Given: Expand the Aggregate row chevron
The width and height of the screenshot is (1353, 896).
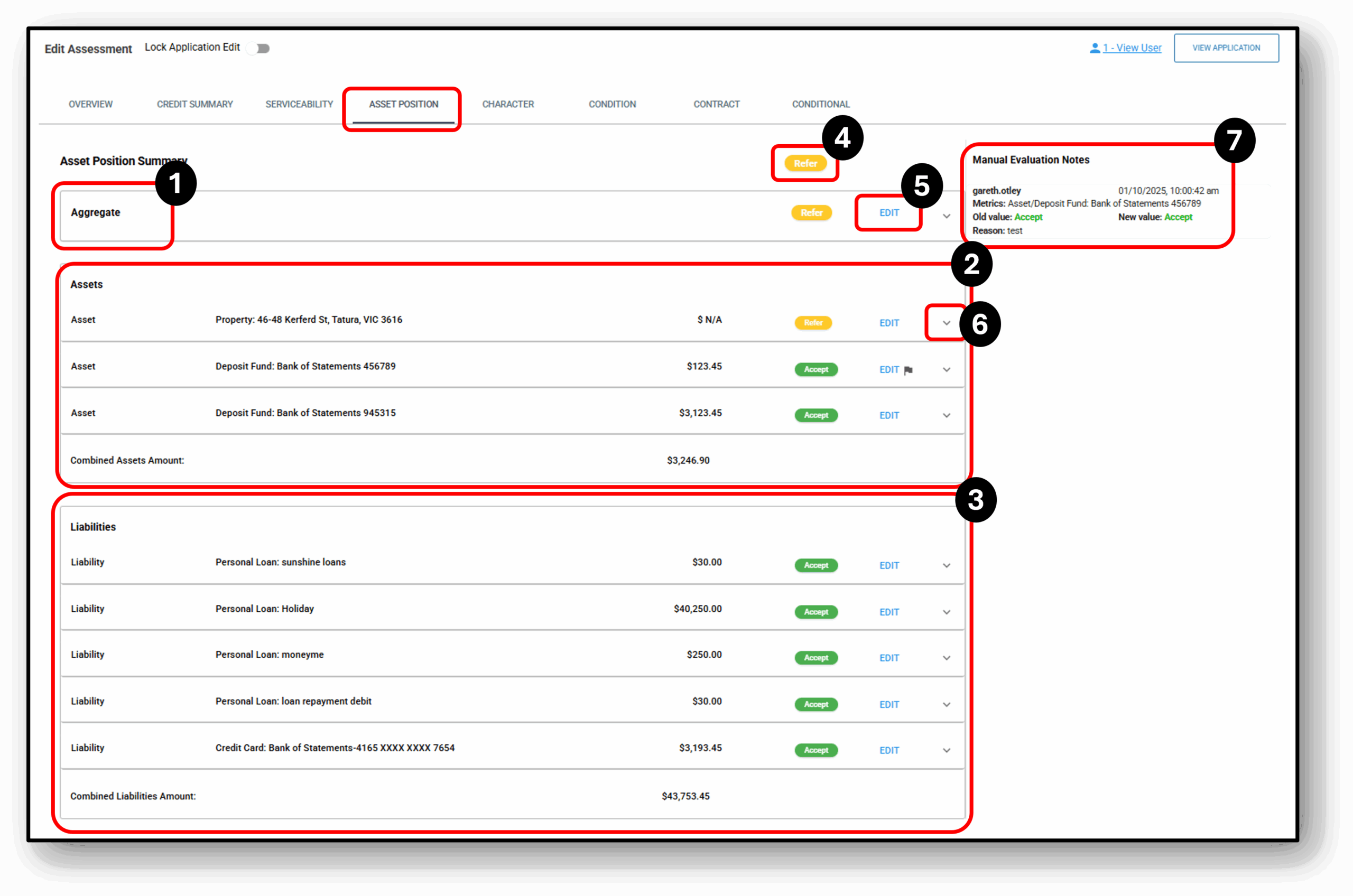Looking at the screenshot, I should (x=947, y=216).
